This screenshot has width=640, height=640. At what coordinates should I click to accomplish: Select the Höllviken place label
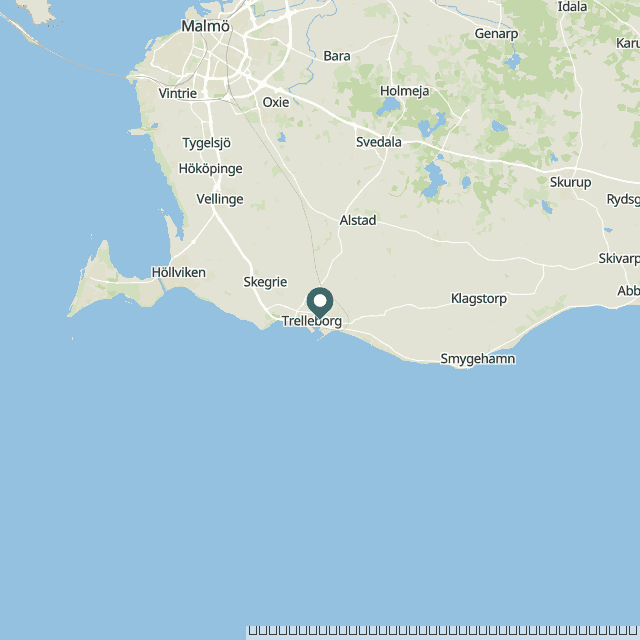click(179, 272)
